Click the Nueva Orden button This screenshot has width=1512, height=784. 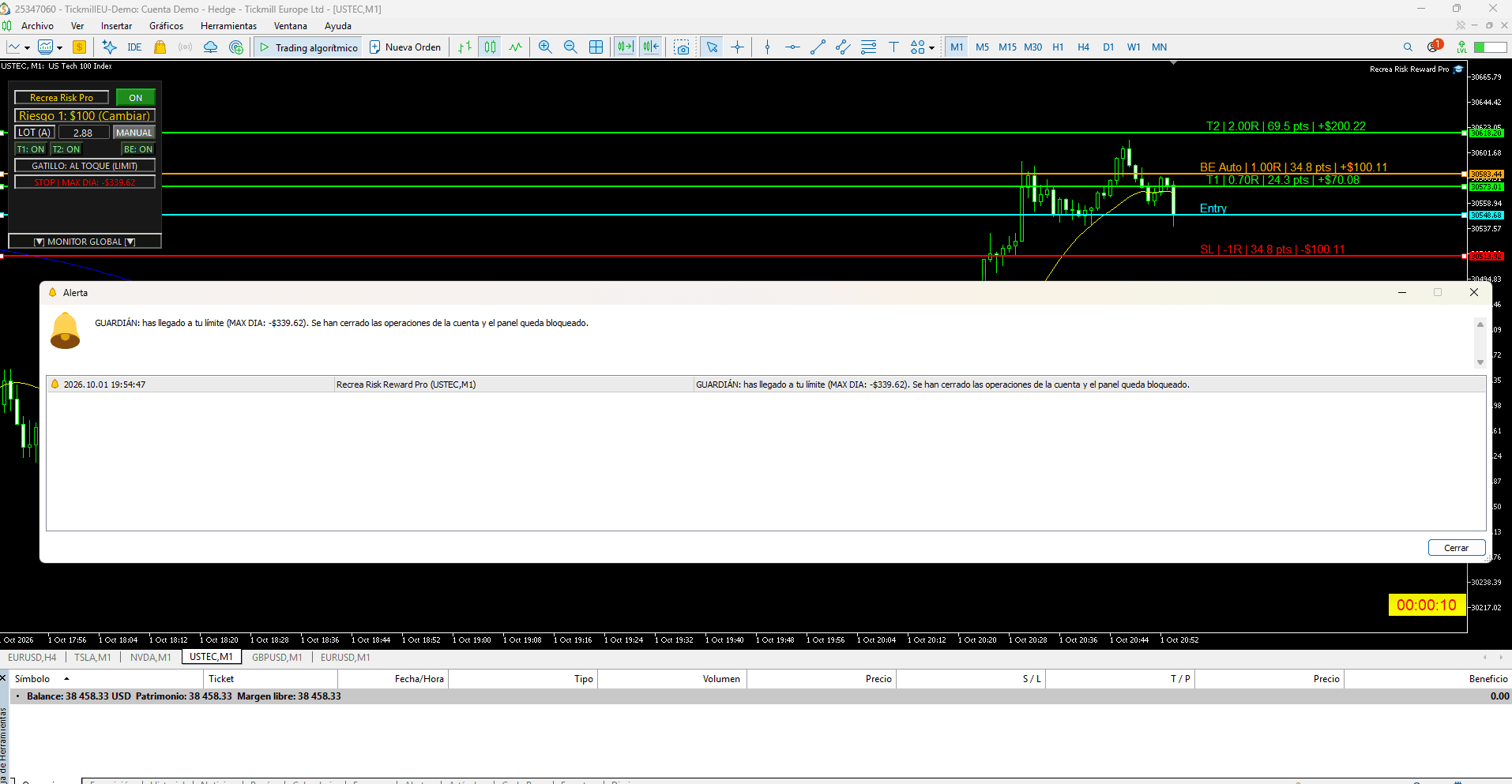pos(405,47)
